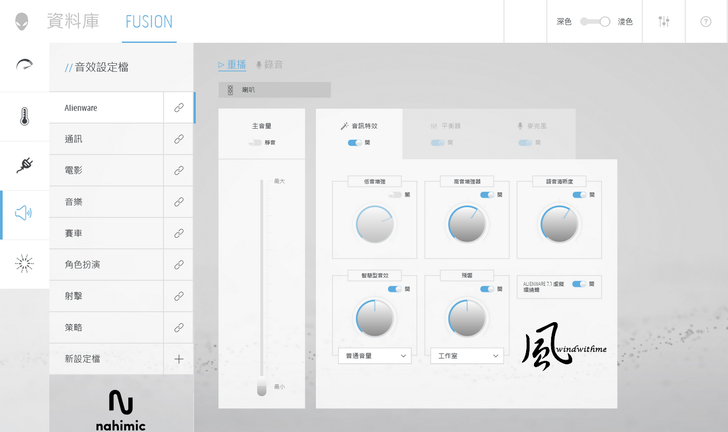Click link icon for 策略 profile
Viewport: 728px width, 432px height.
[179, 327]
